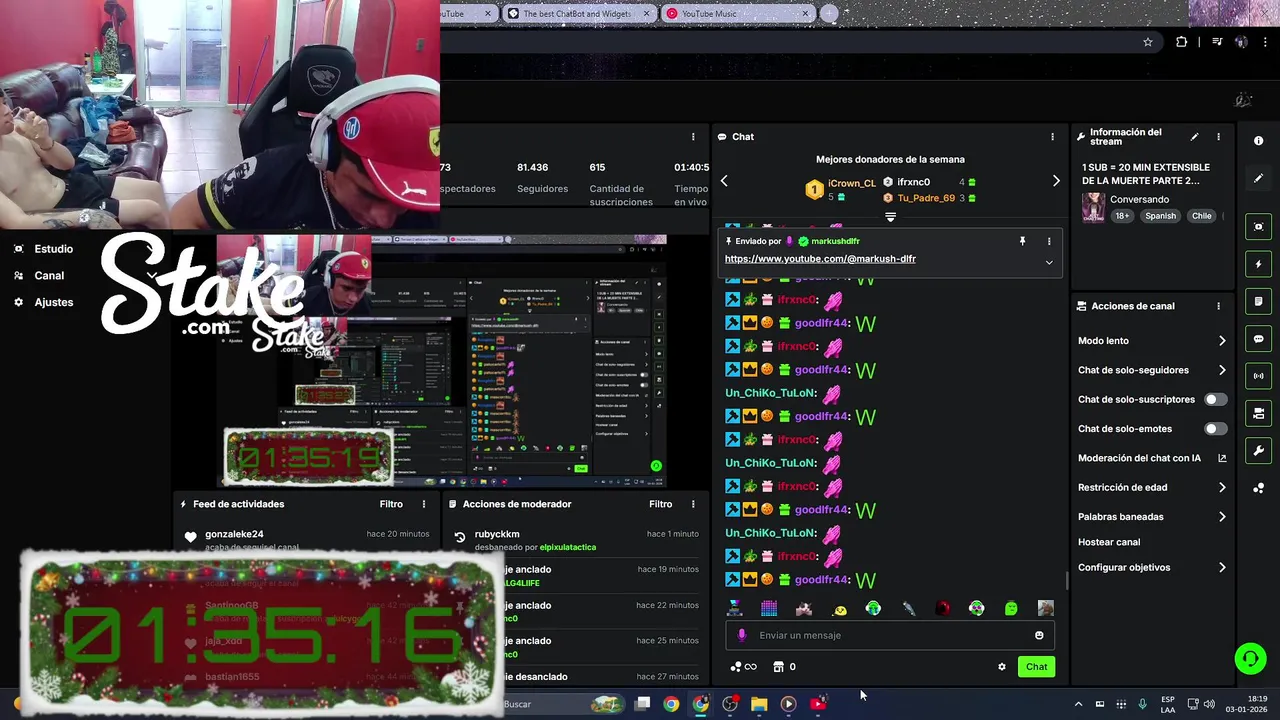This screenshot has height=720, width=1280.
Task: Unpin the pinned message pin icon
Action: click(1022, 241)
